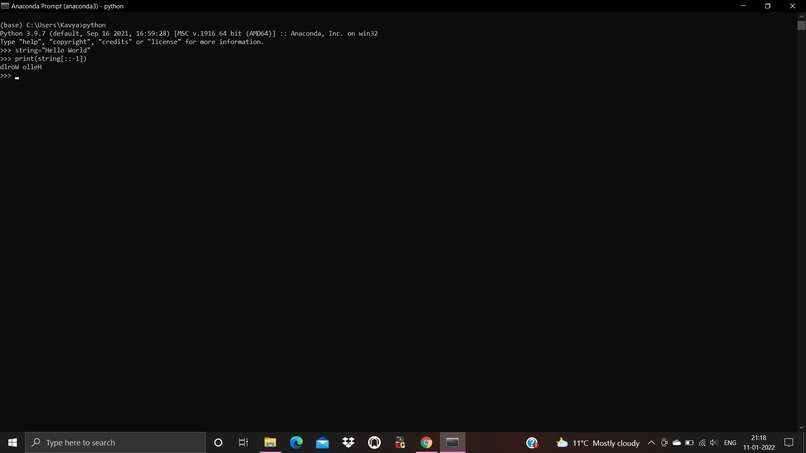Check battery status tray icon

(689, 443)
